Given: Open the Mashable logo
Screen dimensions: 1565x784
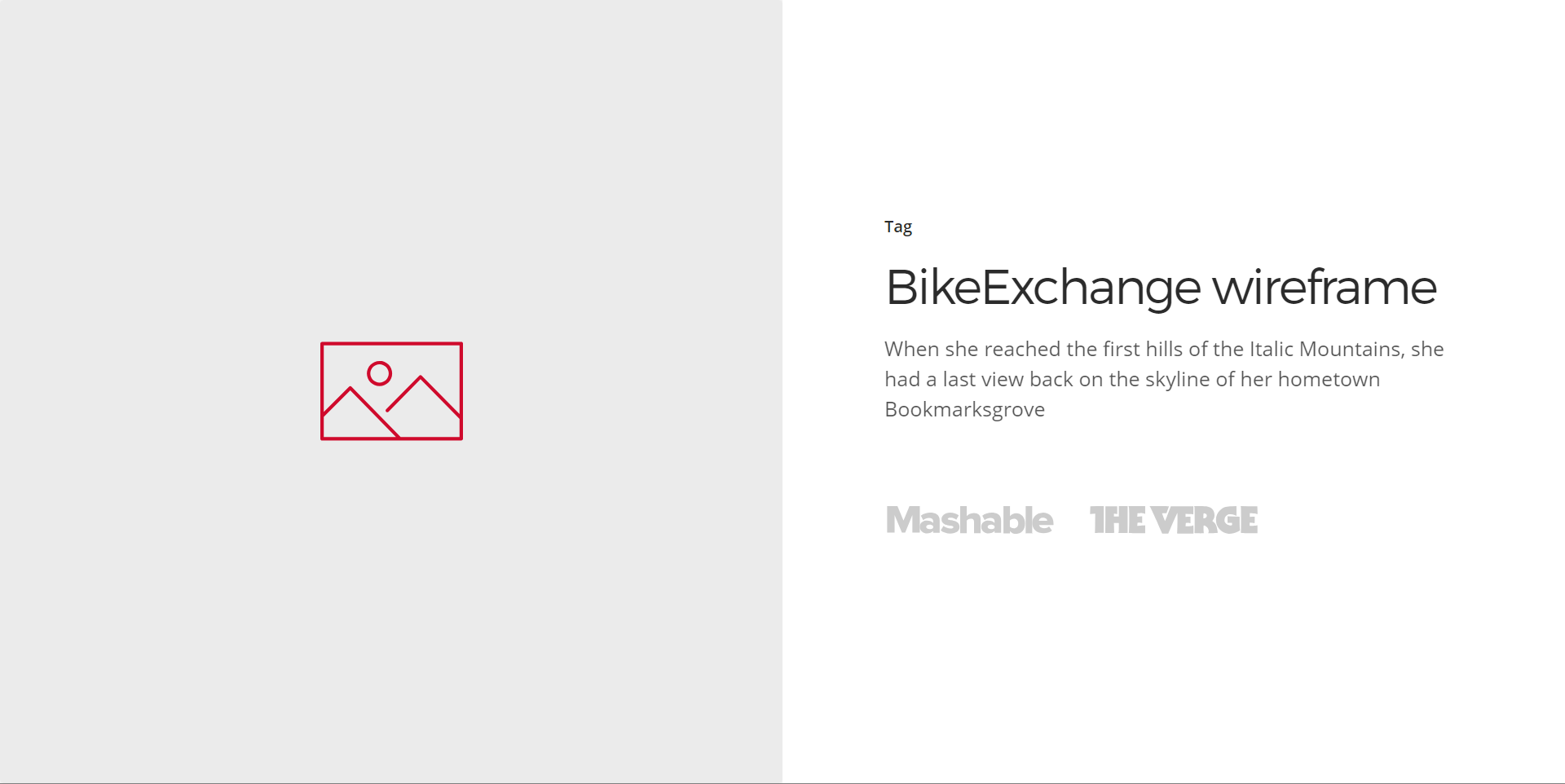Looking at the screenshot, I should pos(969,521).
